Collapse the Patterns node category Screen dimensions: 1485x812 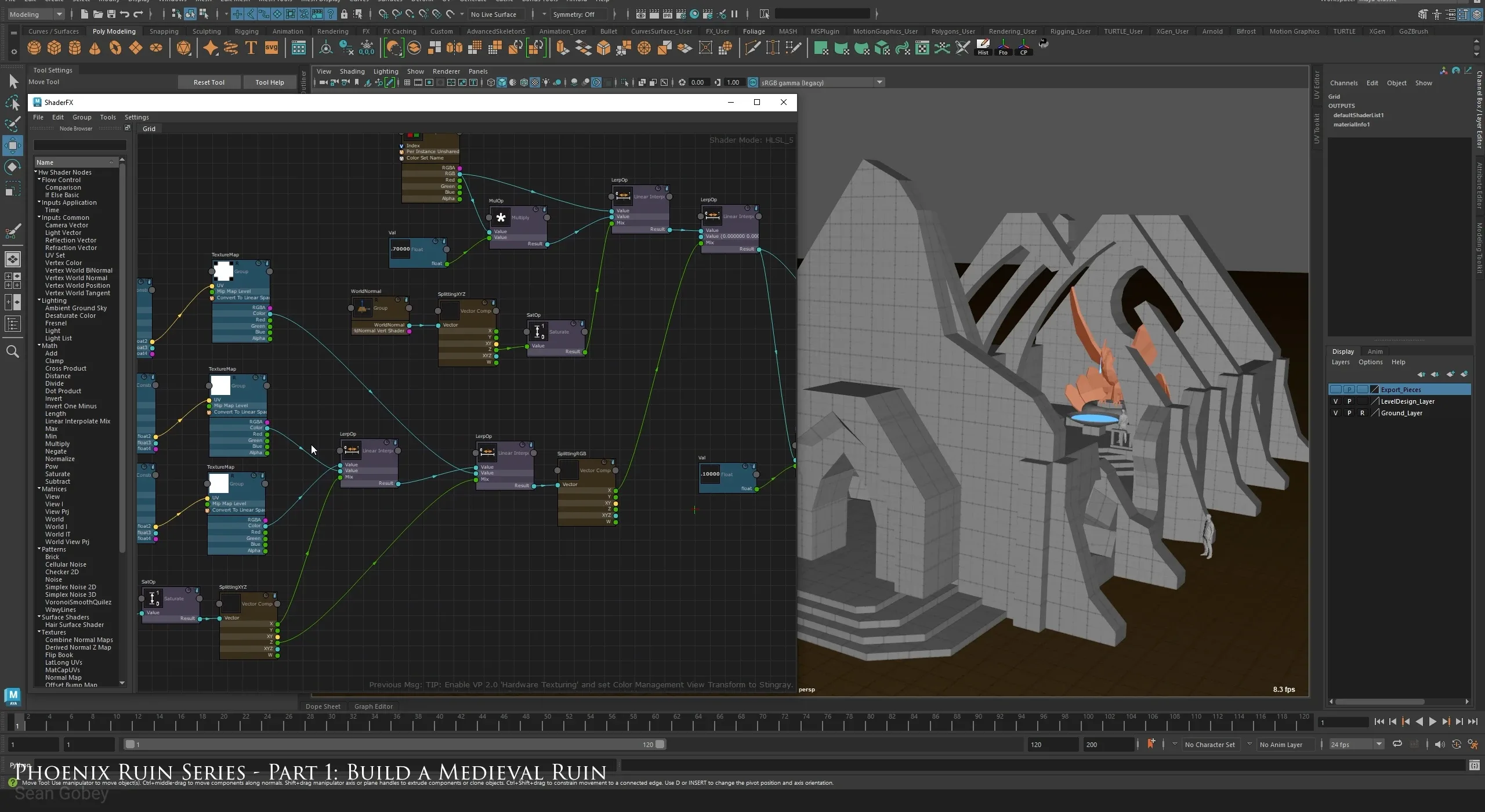(x=39, y=549)
